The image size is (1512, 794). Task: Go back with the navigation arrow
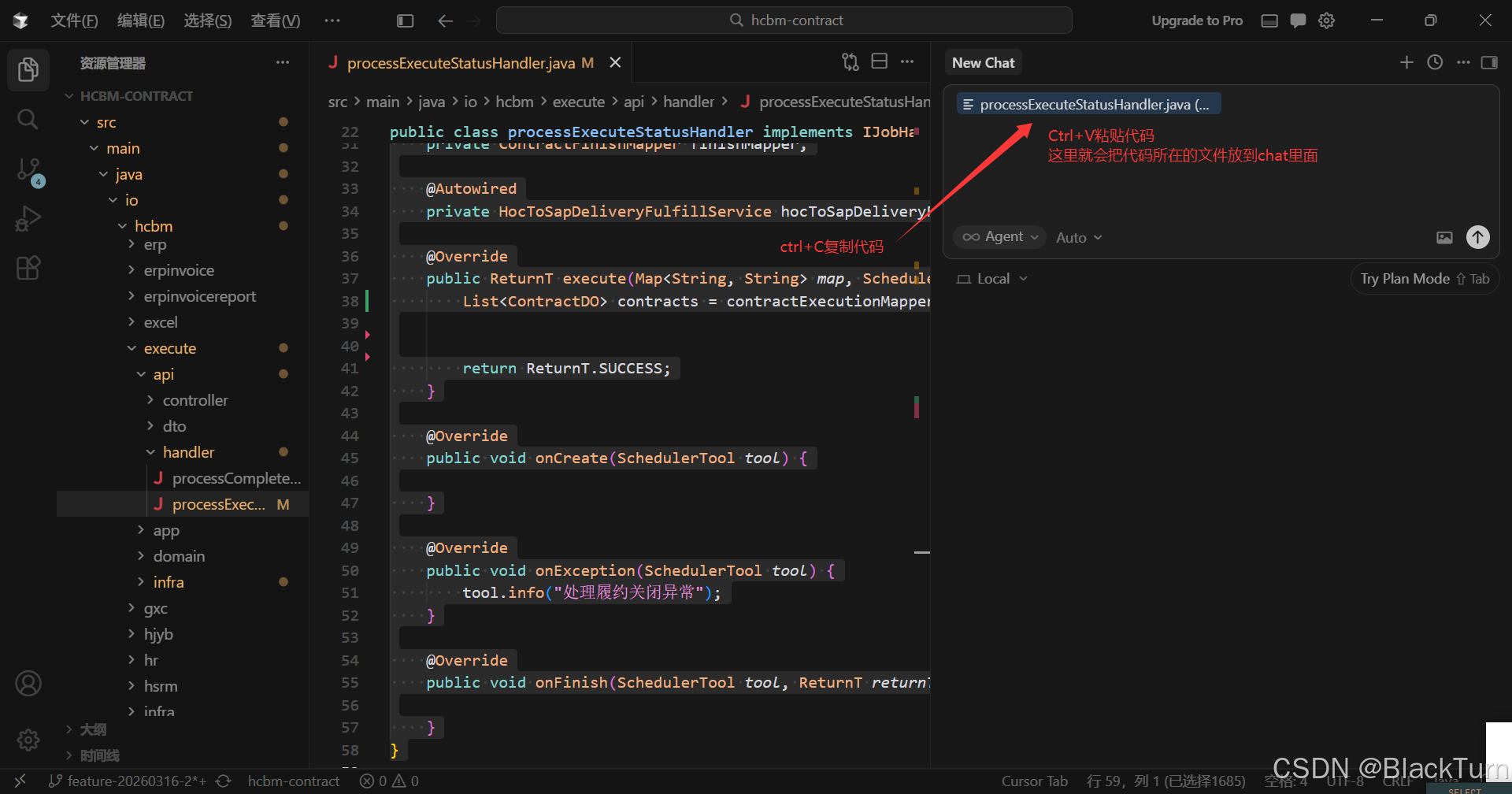click(x=445, y=20)
